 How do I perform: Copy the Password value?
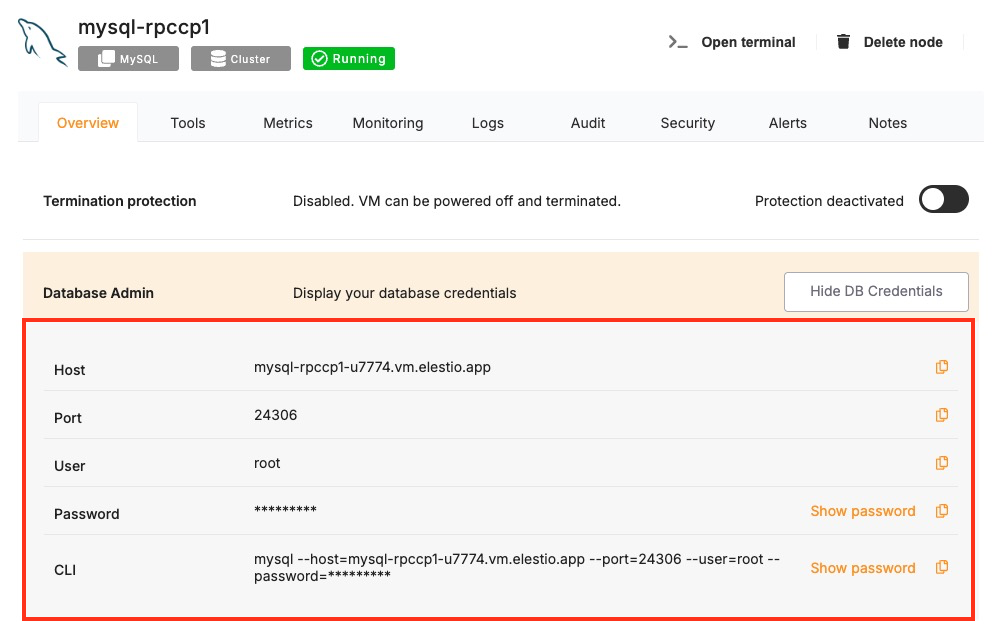(x=941, y=511)
